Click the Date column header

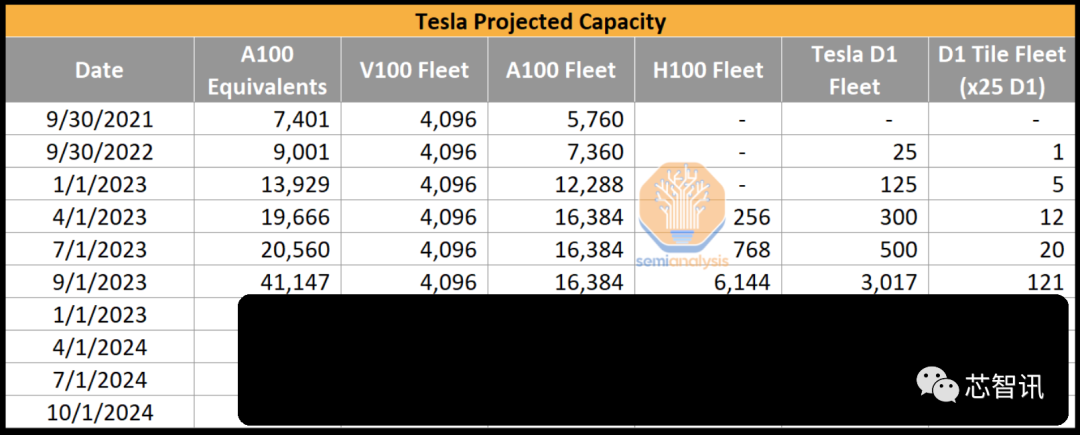point(100,70)
